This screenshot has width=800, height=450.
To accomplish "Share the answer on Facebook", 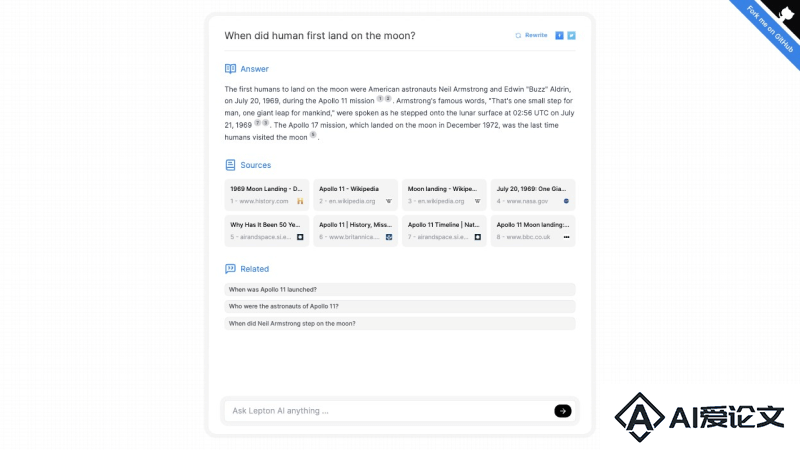I will coord(559,35).
